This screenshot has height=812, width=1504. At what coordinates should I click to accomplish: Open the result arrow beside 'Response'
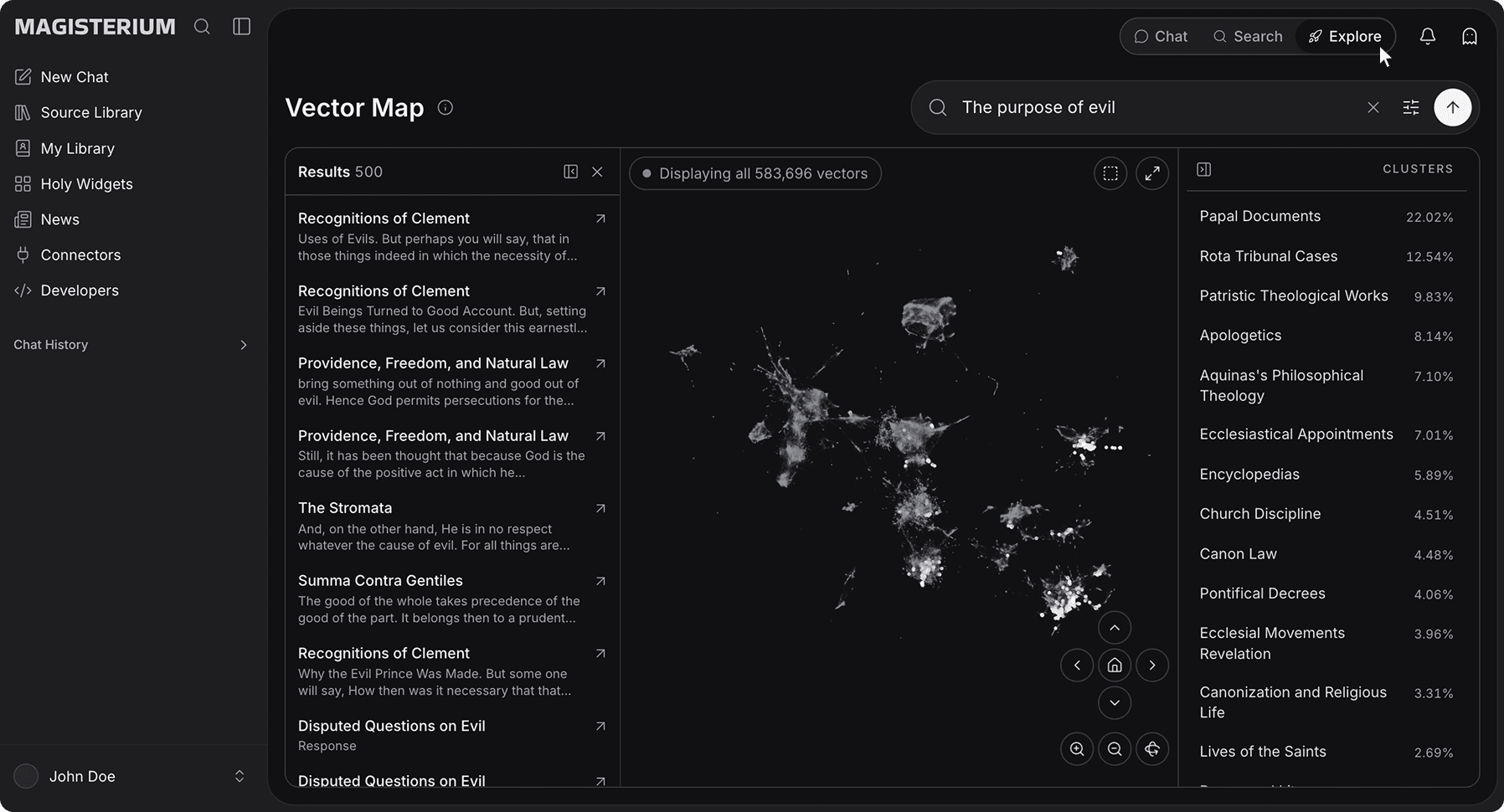click(600, 726)
